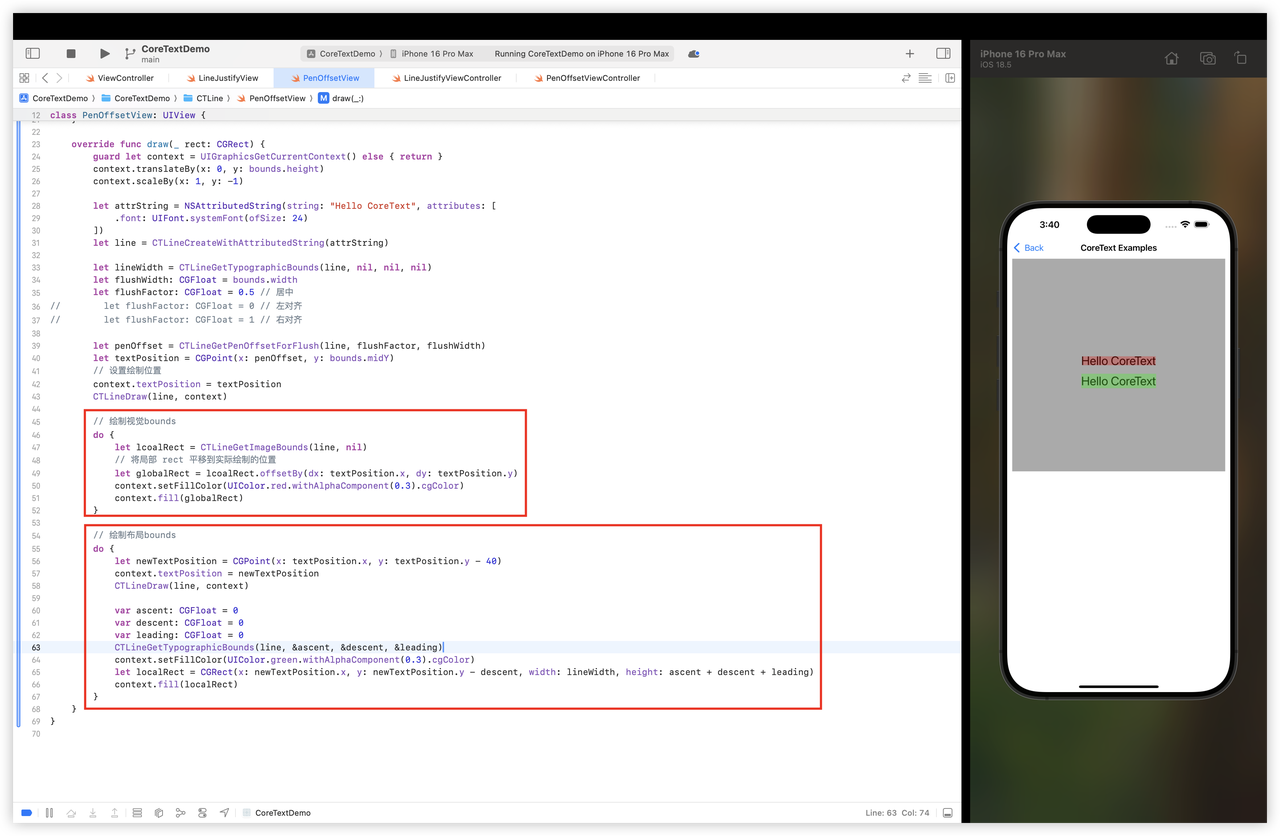The height and width of the screenshot is (836, 1280).
Task: Open the CTLine folder breadcrumb
Action: coord(203,98)
